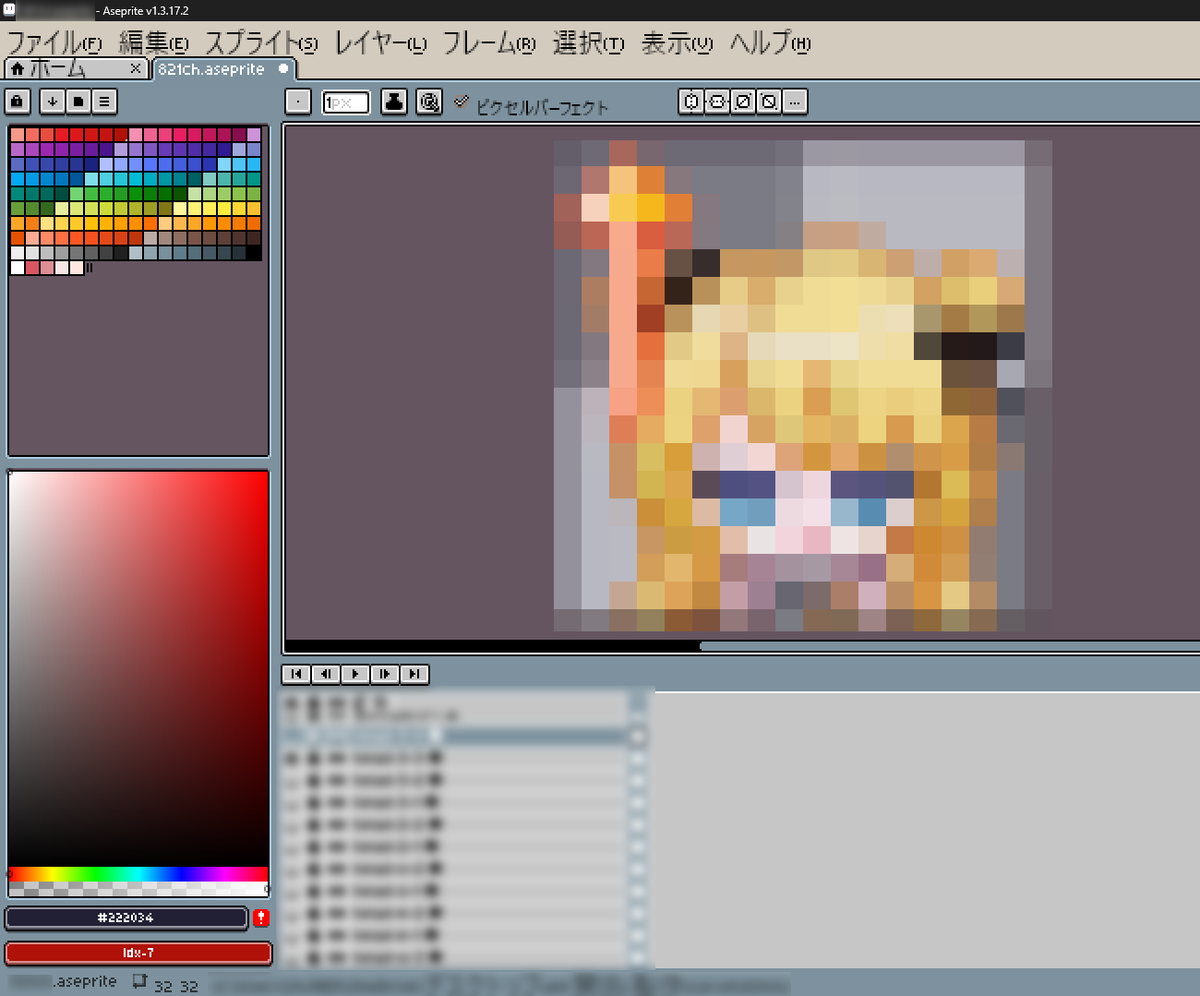Open the ヘルプ menu
1200x996 pixels.
[770, 43]
